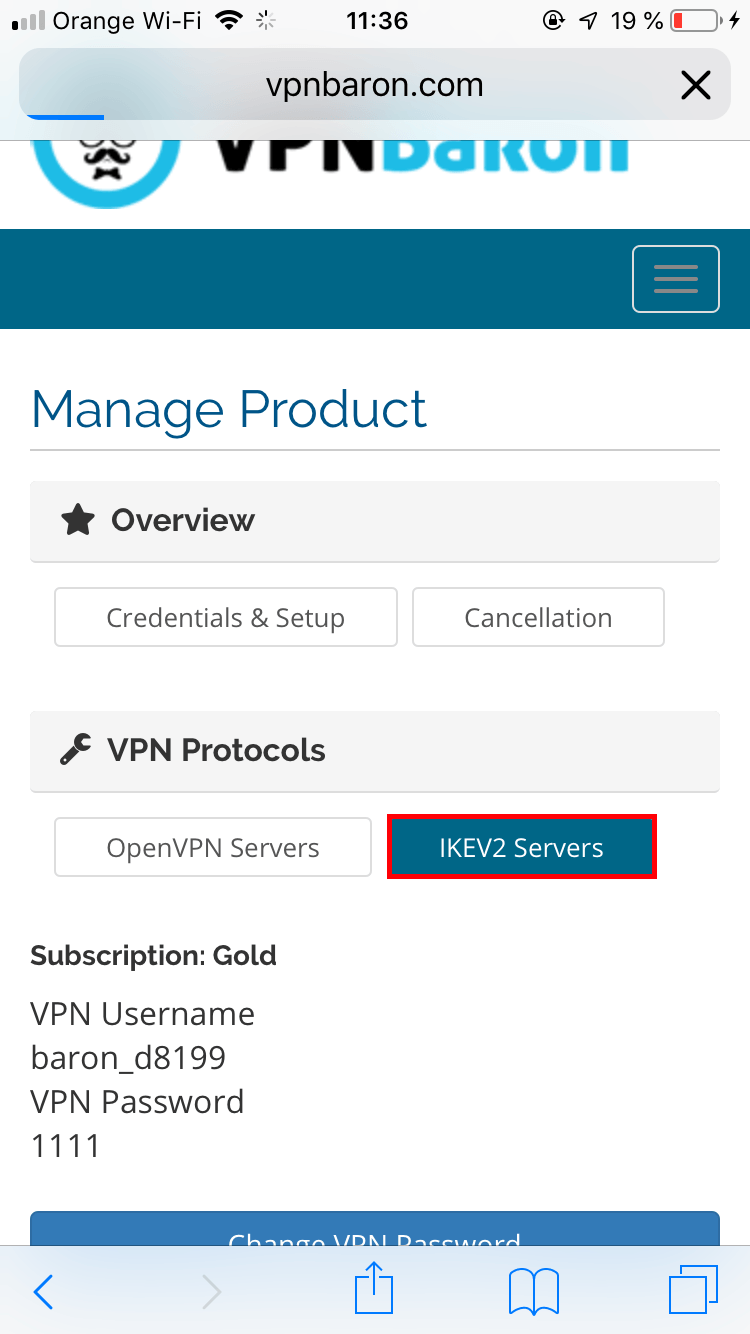Screen dimensions: 750x1334
Task: Tap Safari's forward arrow
Action: pyautogui.click(x=211, y=1292)
